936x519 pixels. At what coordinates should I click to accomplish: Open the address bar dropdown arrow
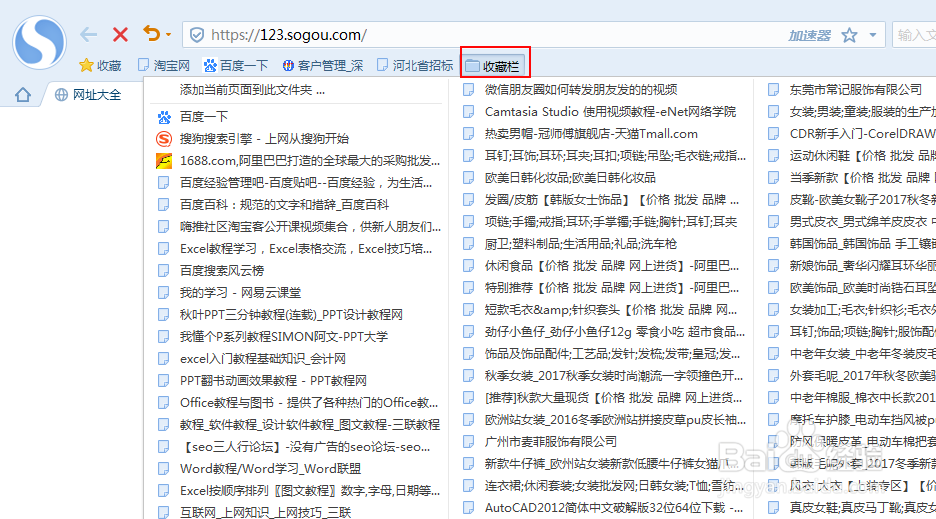click(x=873, y=35)
